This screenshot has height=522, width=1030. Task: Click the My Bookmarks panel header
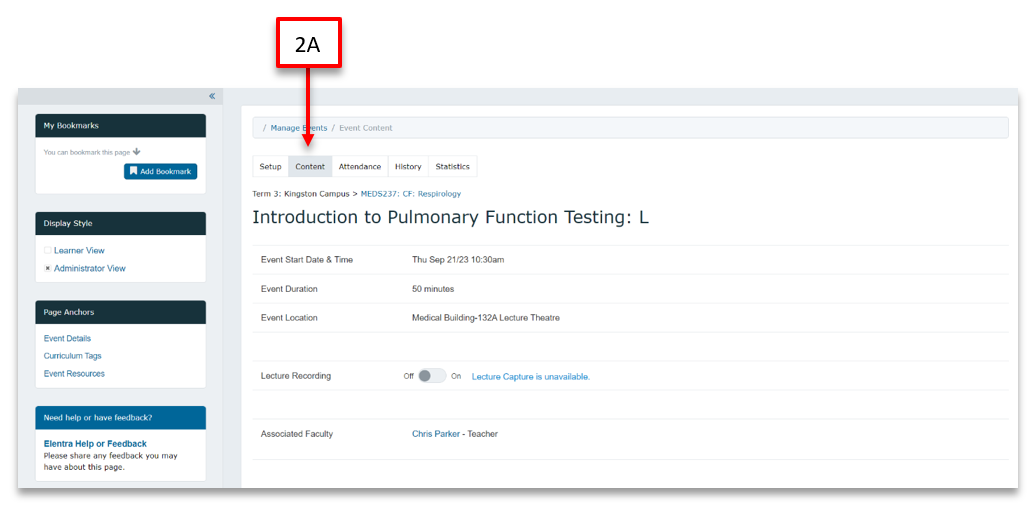[x=121, y=125]
